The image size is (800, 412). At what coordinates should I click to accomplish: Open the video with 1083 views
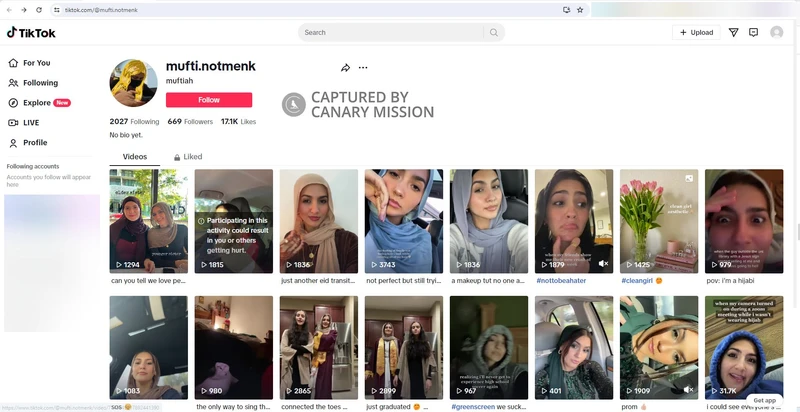pos(148,348)
